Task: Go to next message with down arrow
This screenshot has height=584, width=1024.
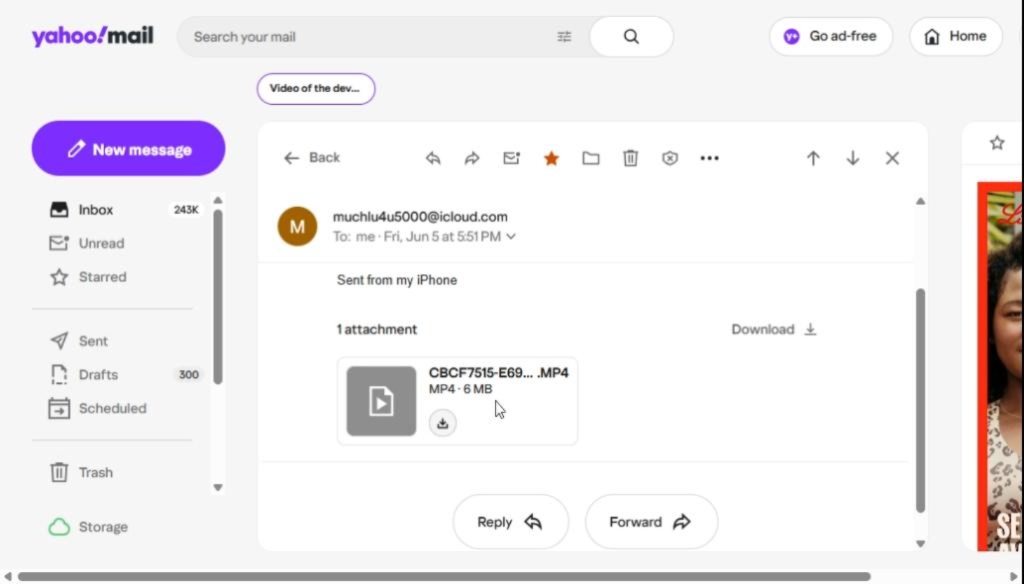Action: [853, 158]
